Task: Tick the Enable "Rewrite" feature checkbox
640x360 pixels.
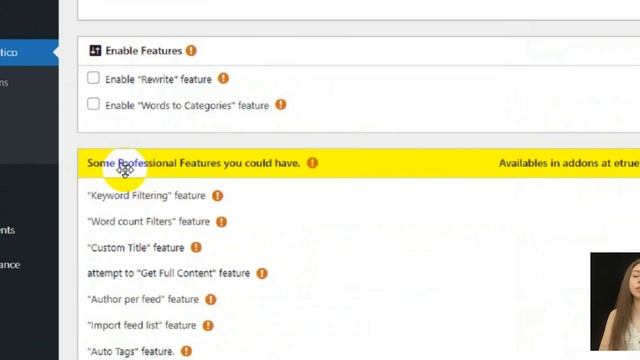Action: (93, 78)
